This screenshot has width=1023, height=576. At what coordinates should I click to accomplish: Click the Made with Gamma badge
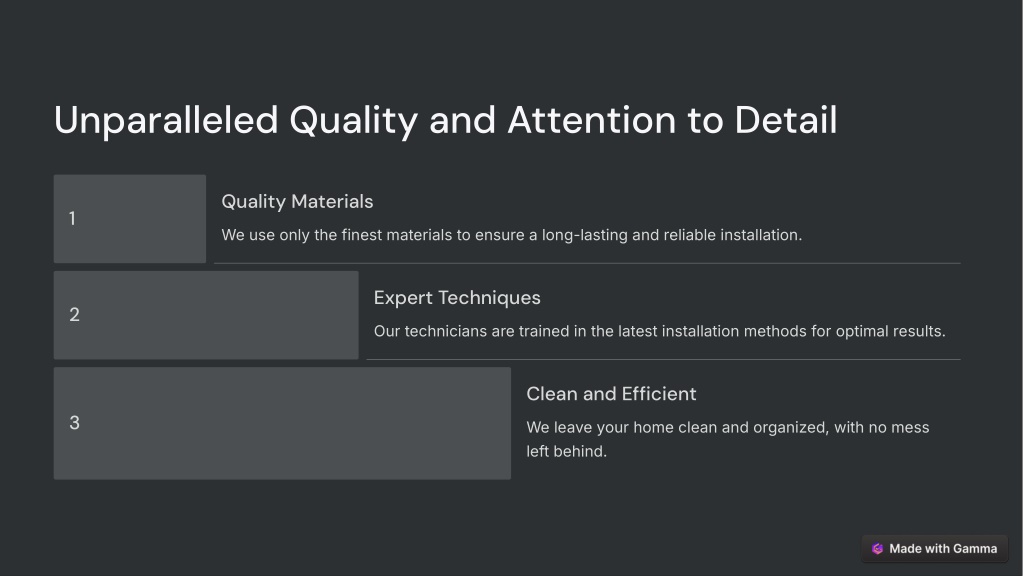(934, 549)
